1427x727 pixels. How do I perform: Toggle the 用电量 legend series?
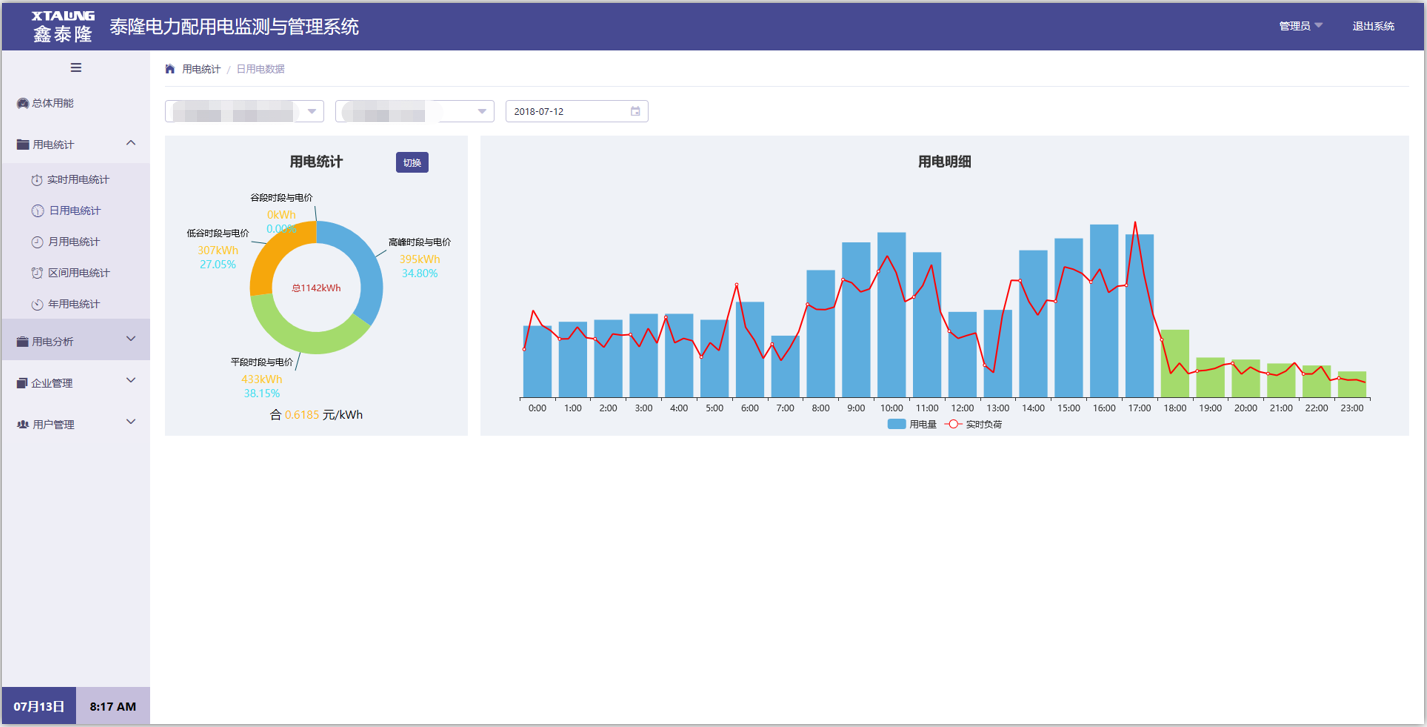click(911, 424)
